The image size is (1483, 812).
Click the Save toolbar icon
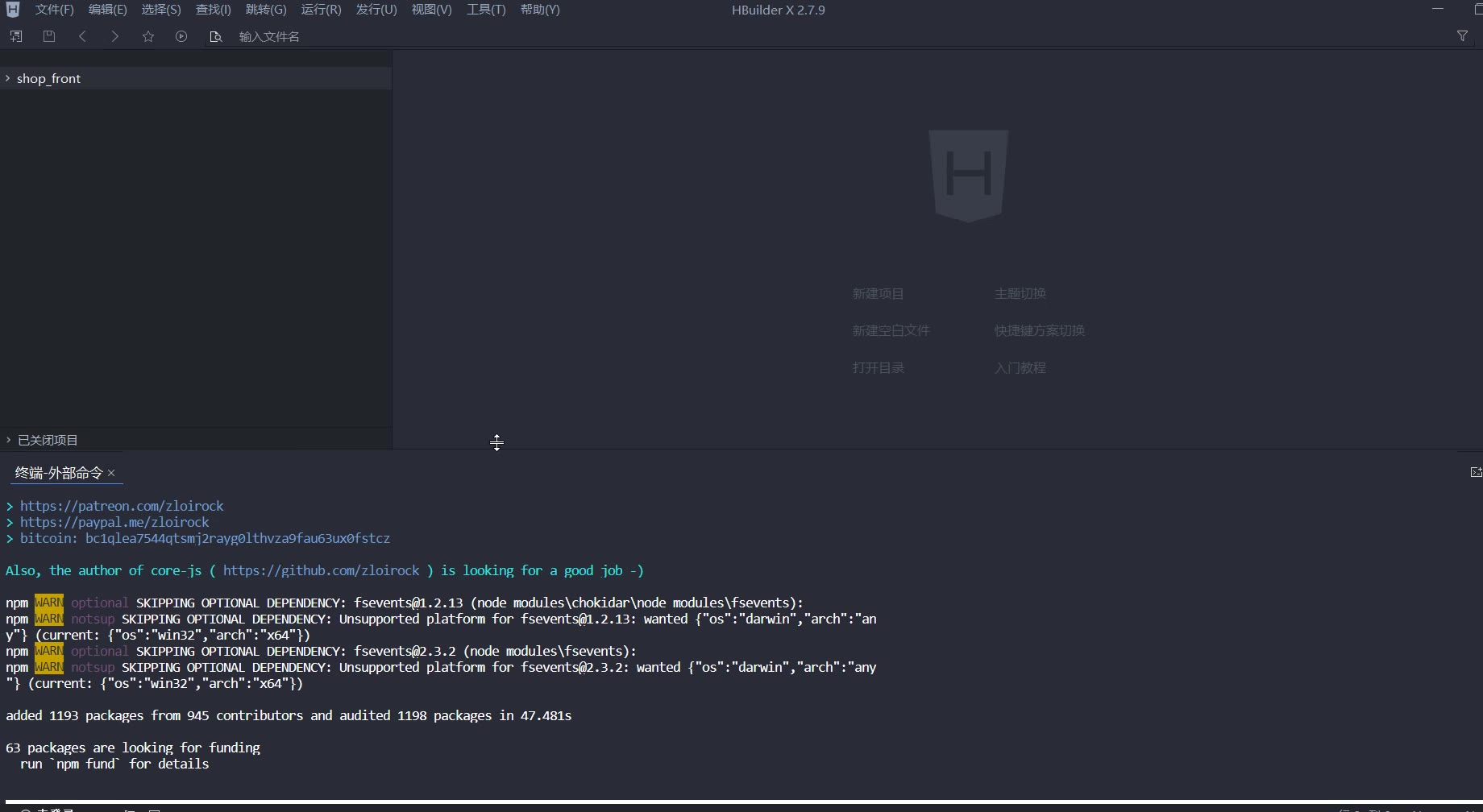click(49, 36)
